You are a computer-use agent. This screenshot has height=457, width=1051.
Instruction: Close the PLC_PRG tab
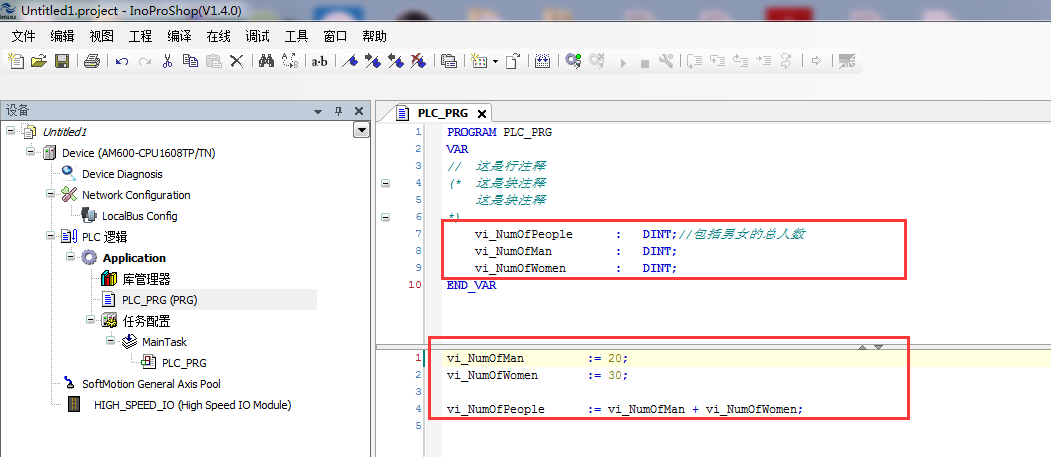click(x=481, y=114)
